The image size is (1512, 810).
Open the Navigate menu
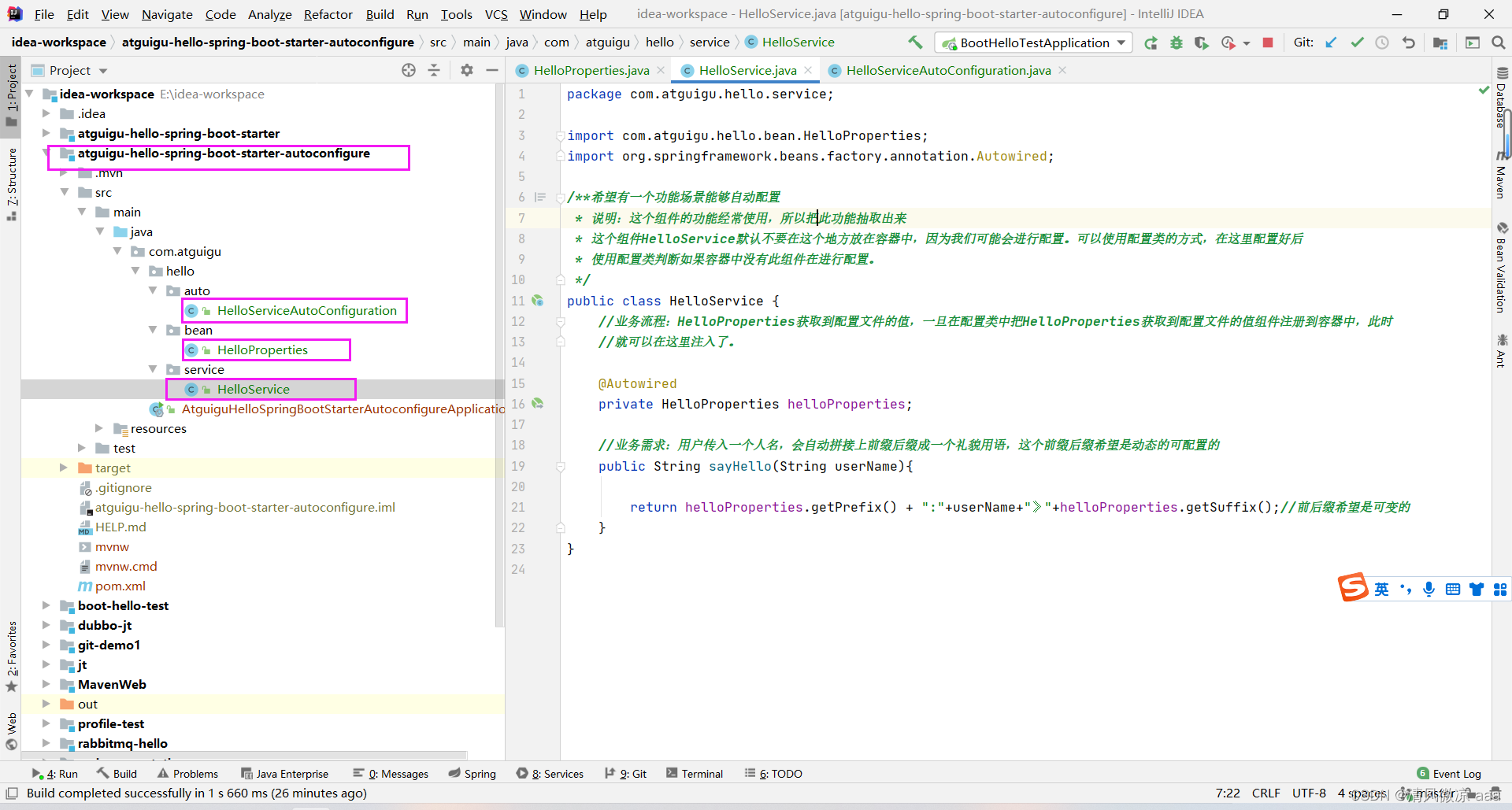tap(167, 14)
